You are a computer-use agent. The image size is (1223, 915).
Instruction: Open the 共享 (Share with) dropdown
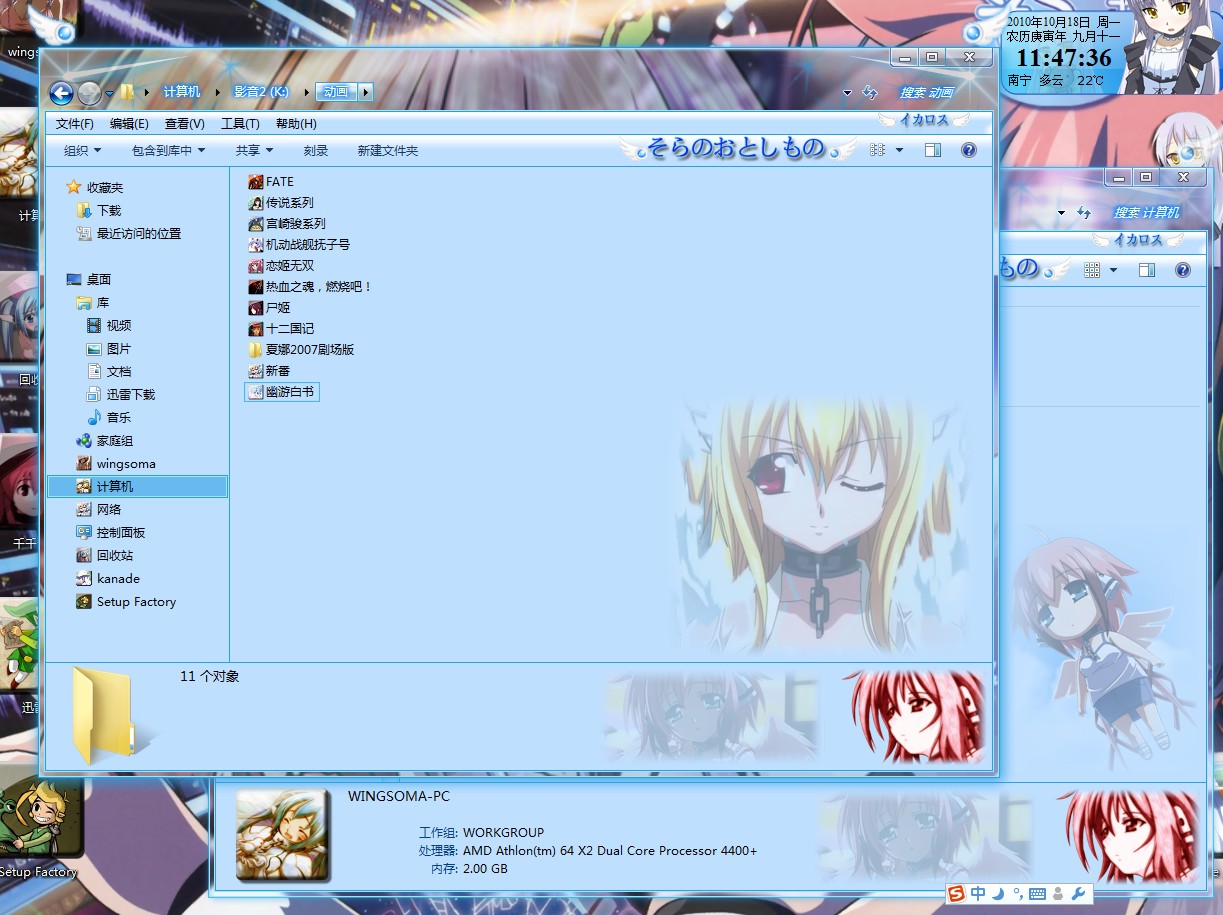coord(250,150)
